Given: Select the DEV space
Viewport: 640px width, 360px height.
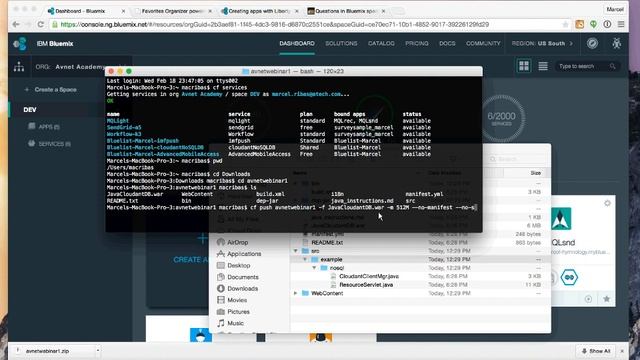Looking at the screenshot, I should pyautogui.click(x=30, y=110).
